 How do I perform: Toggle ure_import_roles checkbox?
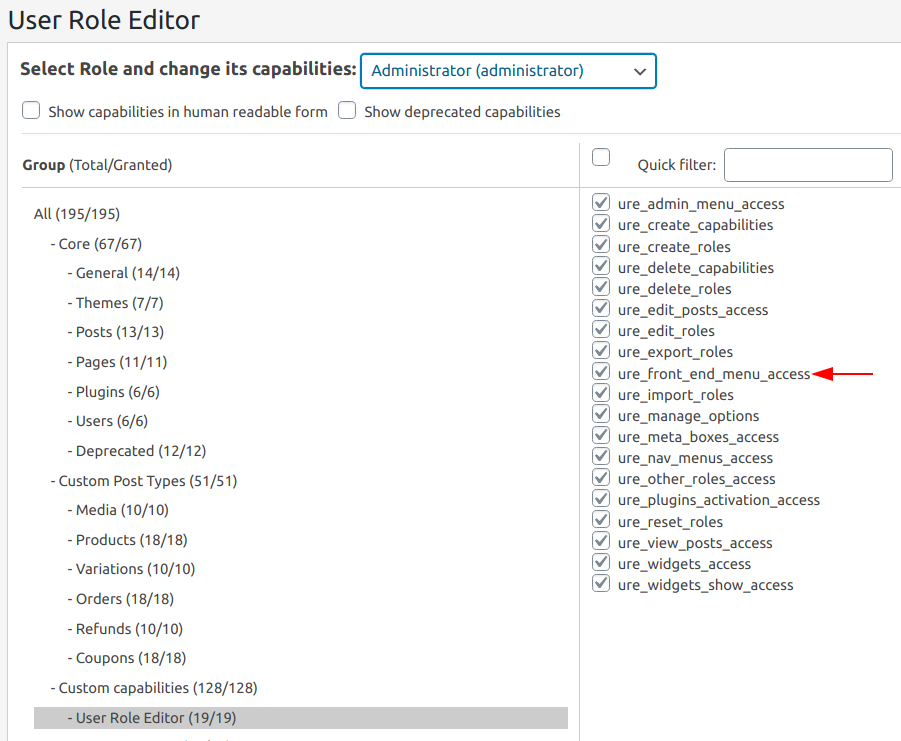point(601,393)
